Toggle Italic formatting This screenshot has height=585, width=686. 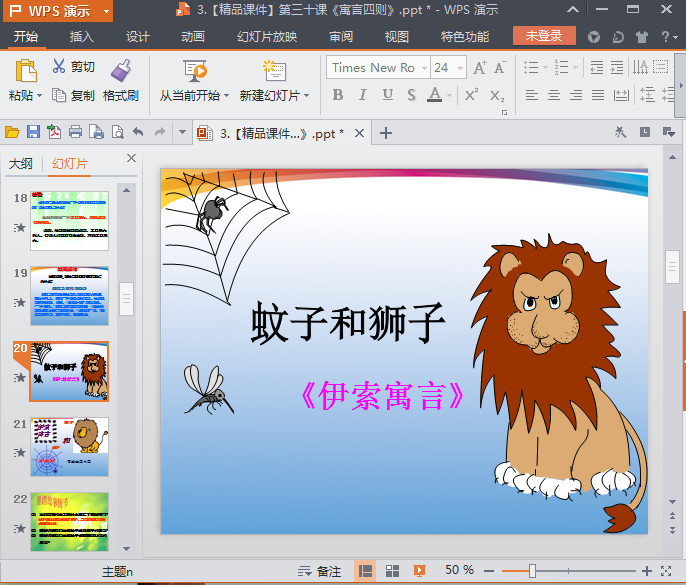(362, 95)
